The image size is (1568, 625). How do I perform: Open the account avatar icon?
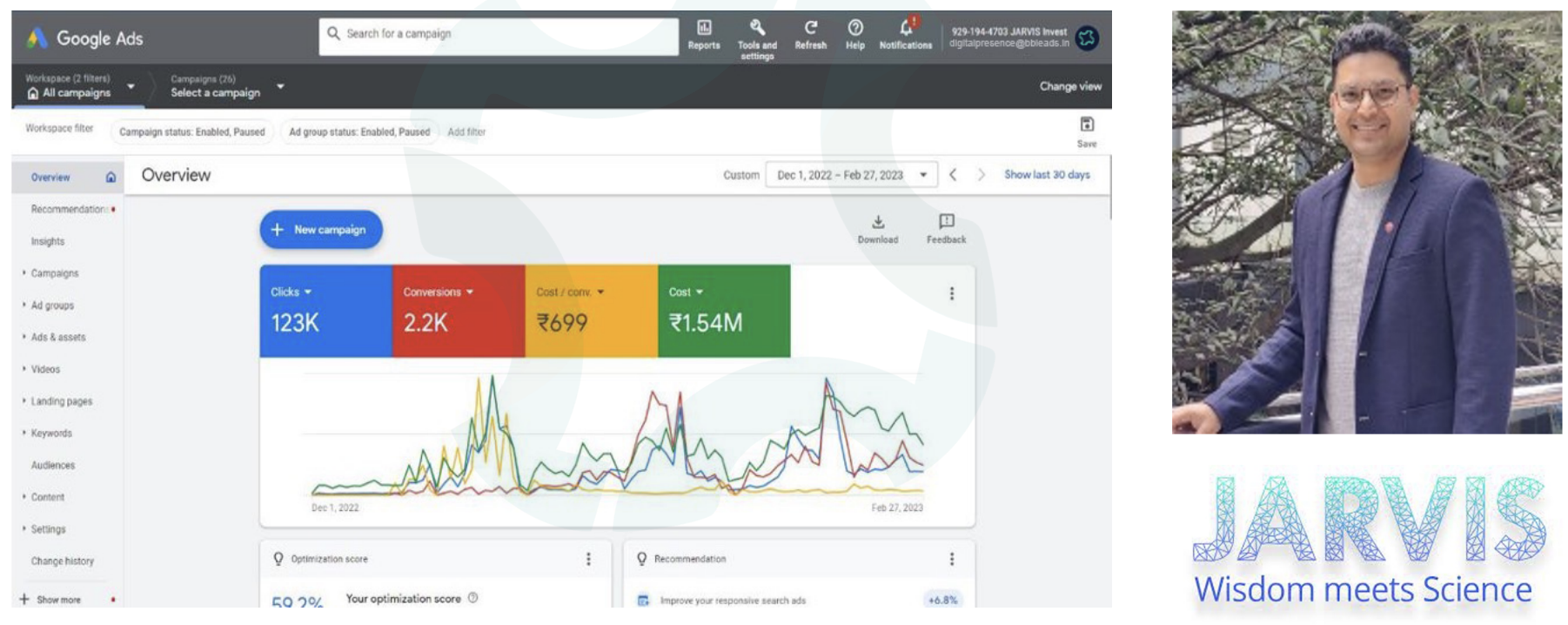click(x=1087, y=37)
